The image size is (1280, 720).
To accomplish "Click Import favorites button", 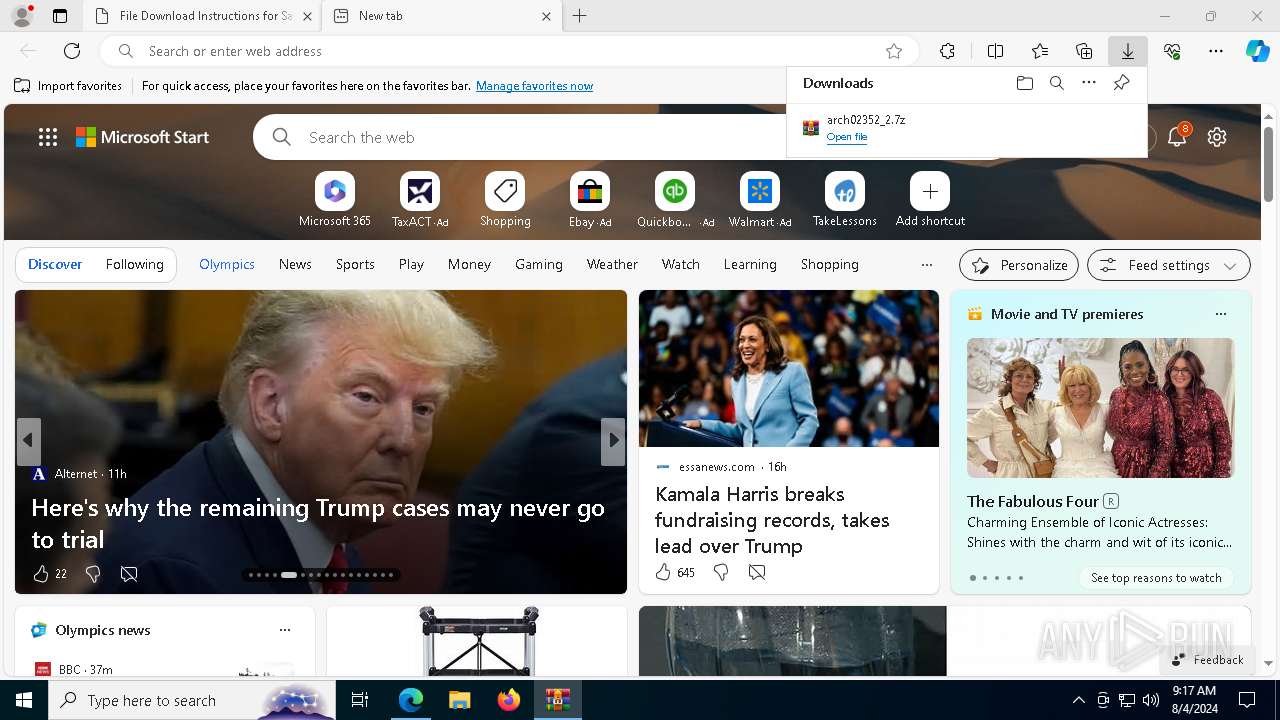I will (x=68, y=86).
